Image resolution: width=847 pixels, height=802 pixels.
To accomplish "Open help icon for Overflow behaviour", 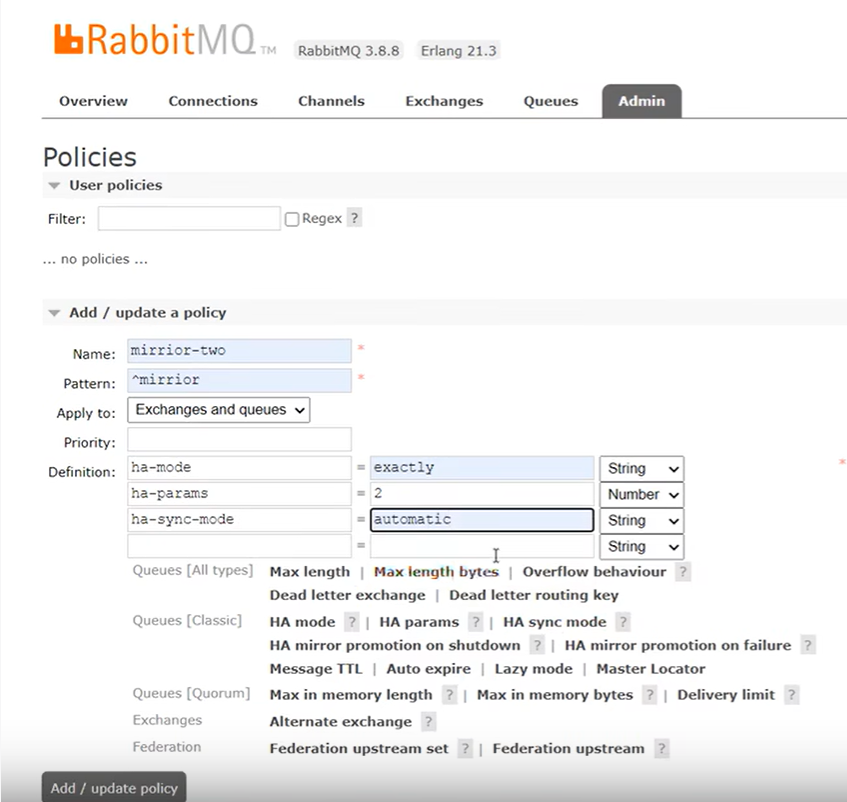I will pyautogui.click(x=683, y=571).
